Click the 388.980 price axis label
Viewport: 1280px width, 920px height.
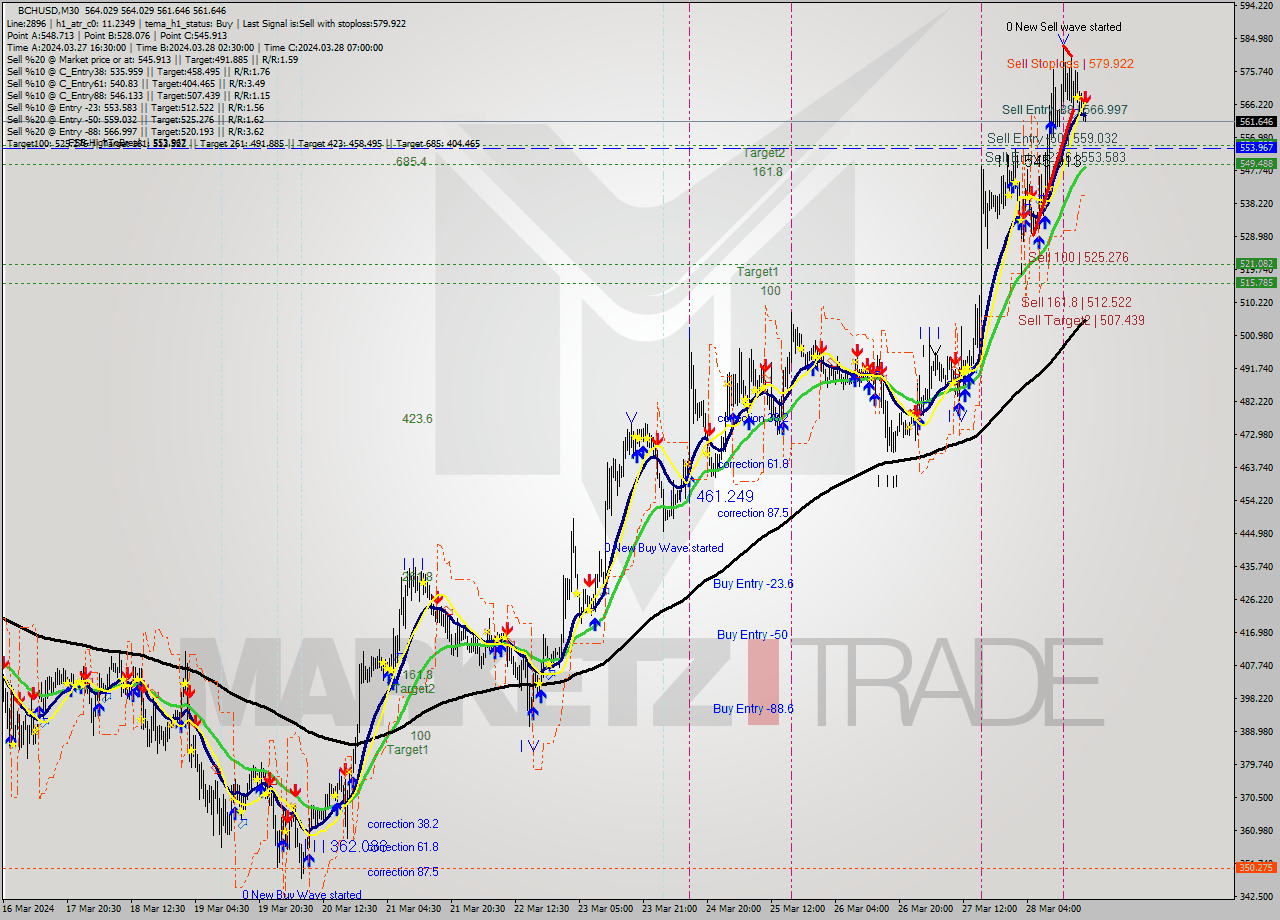(1257, 731)
